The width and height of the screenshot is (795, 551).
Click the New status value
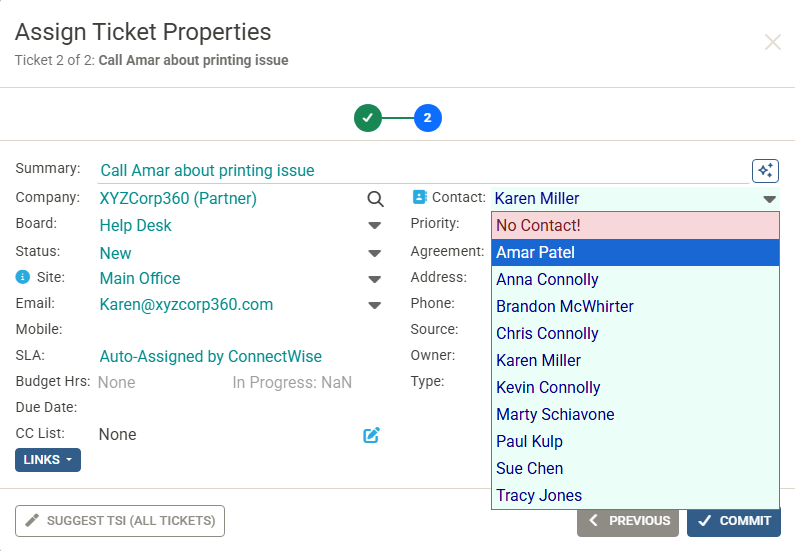(x=115, y=253)
